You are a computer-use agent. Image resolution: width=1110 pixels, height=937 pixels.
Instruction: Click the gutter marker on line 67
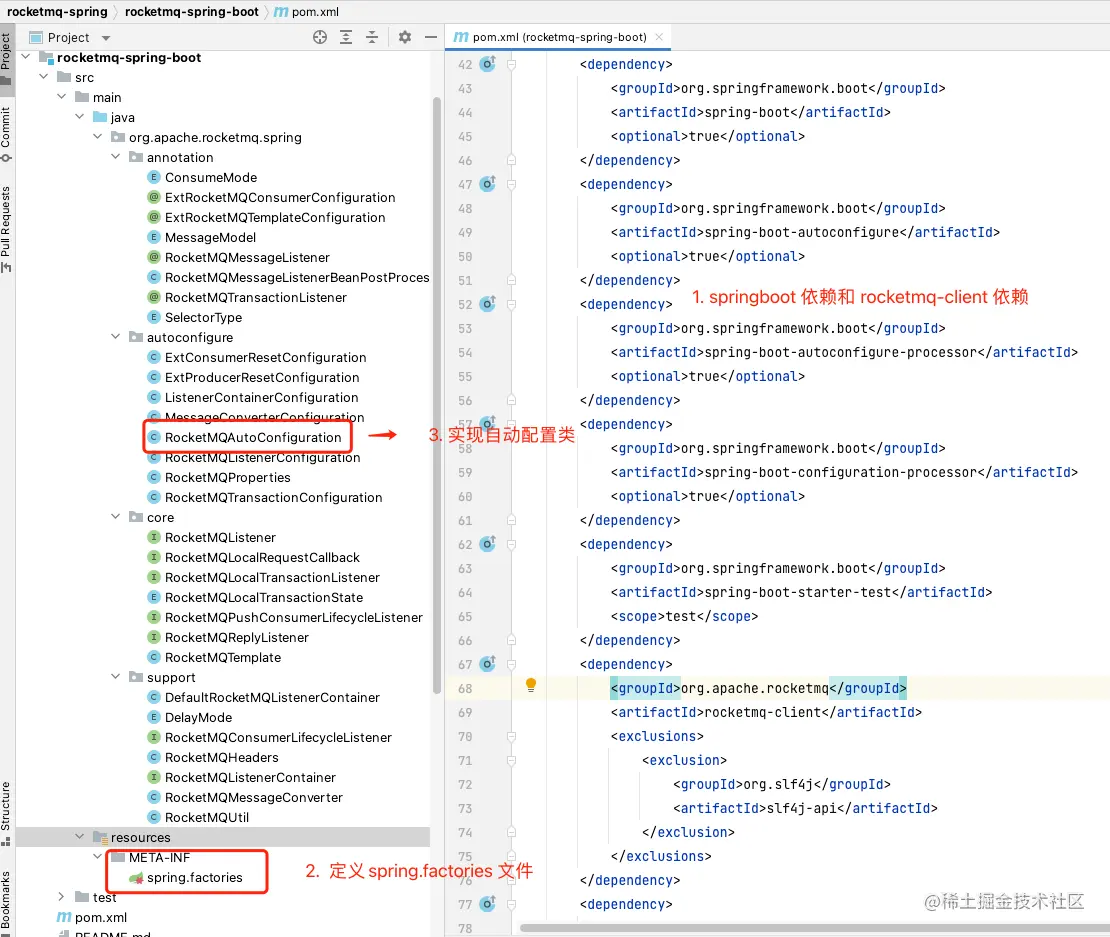[488, 664]
